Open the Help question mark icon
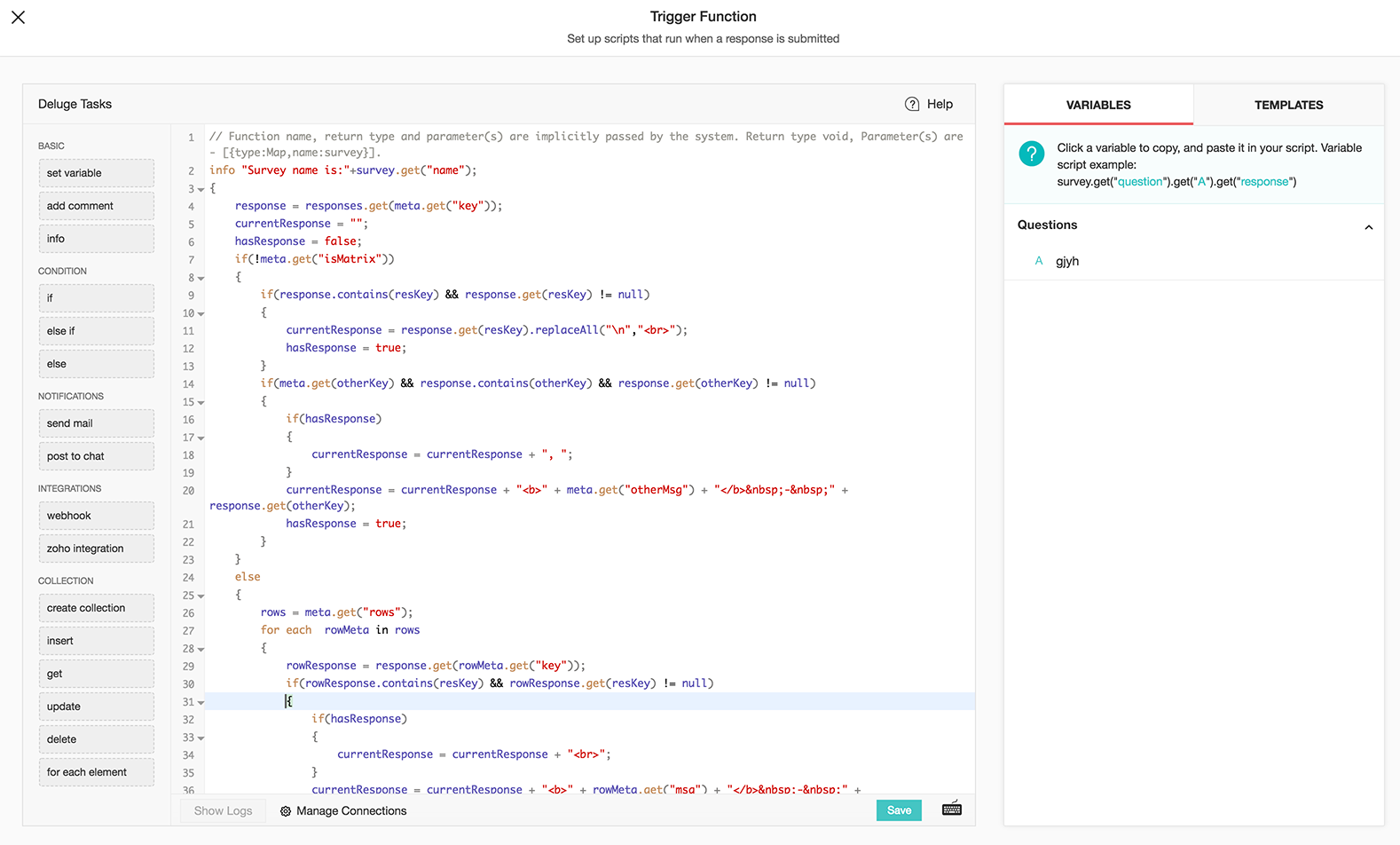The width and height of the screenshot is (1400, 845). (912, 104)
